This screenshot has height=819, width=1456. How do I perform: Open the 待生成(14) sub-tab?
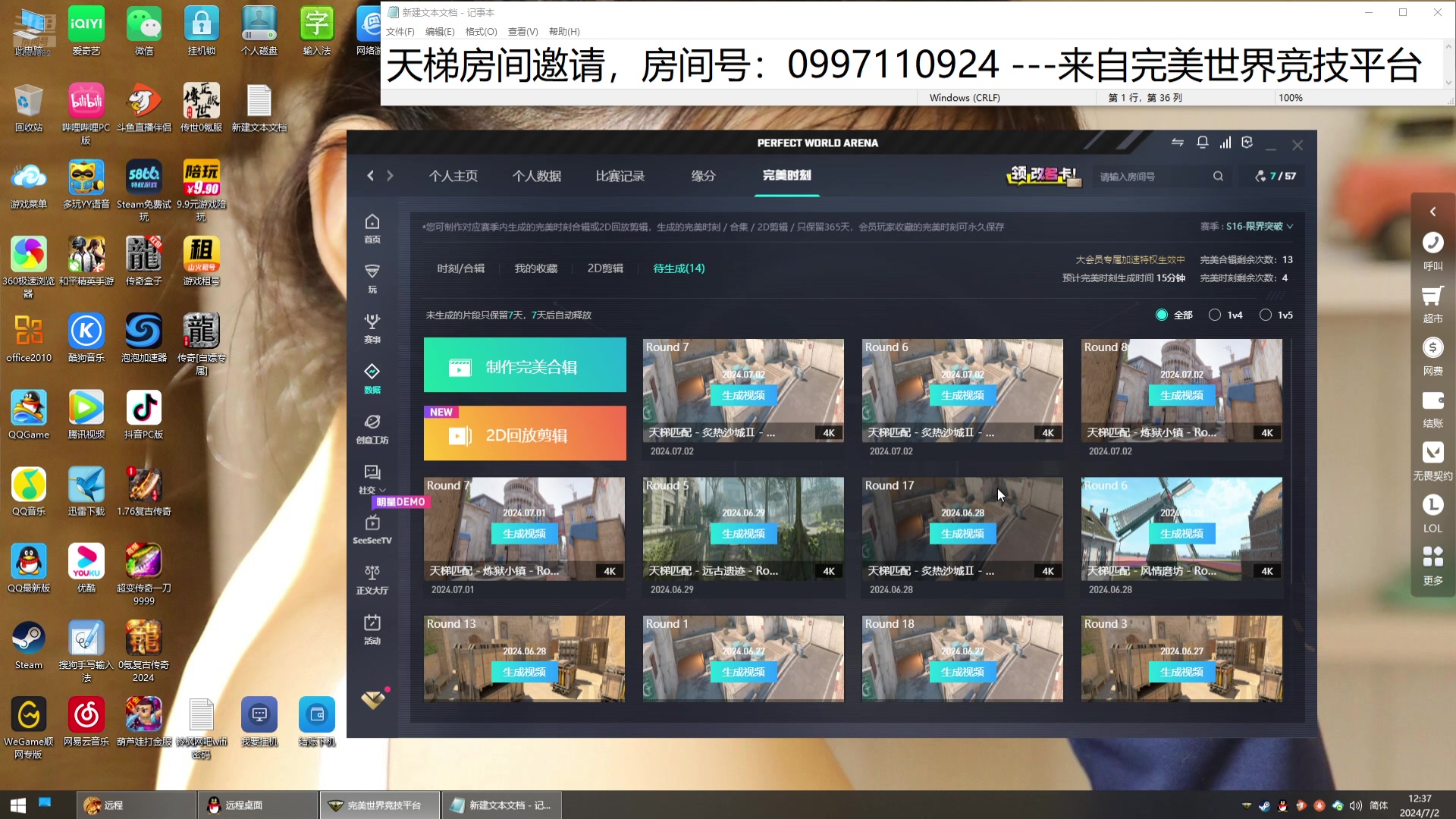click(679, 268)
